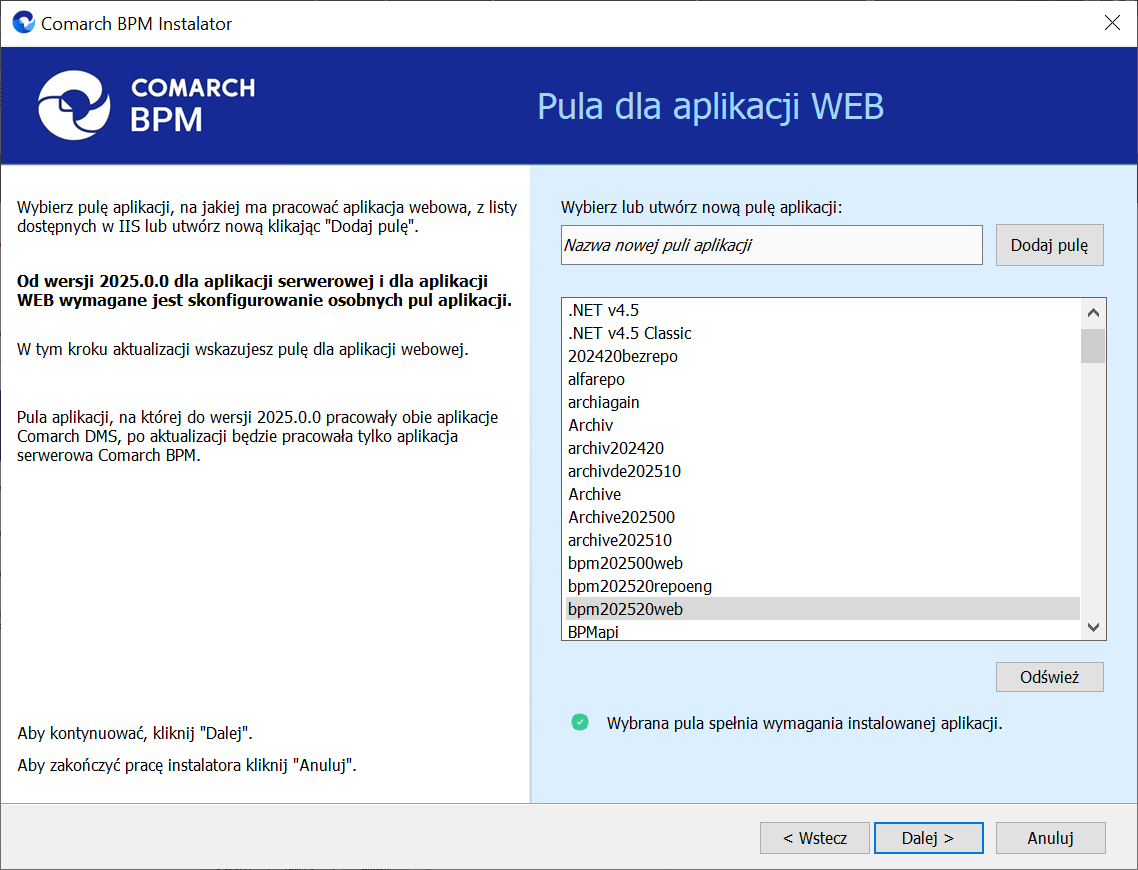Select the "Archive202500" pool
The height and width of the screenshot is (870, 1138).
(822, 517)
